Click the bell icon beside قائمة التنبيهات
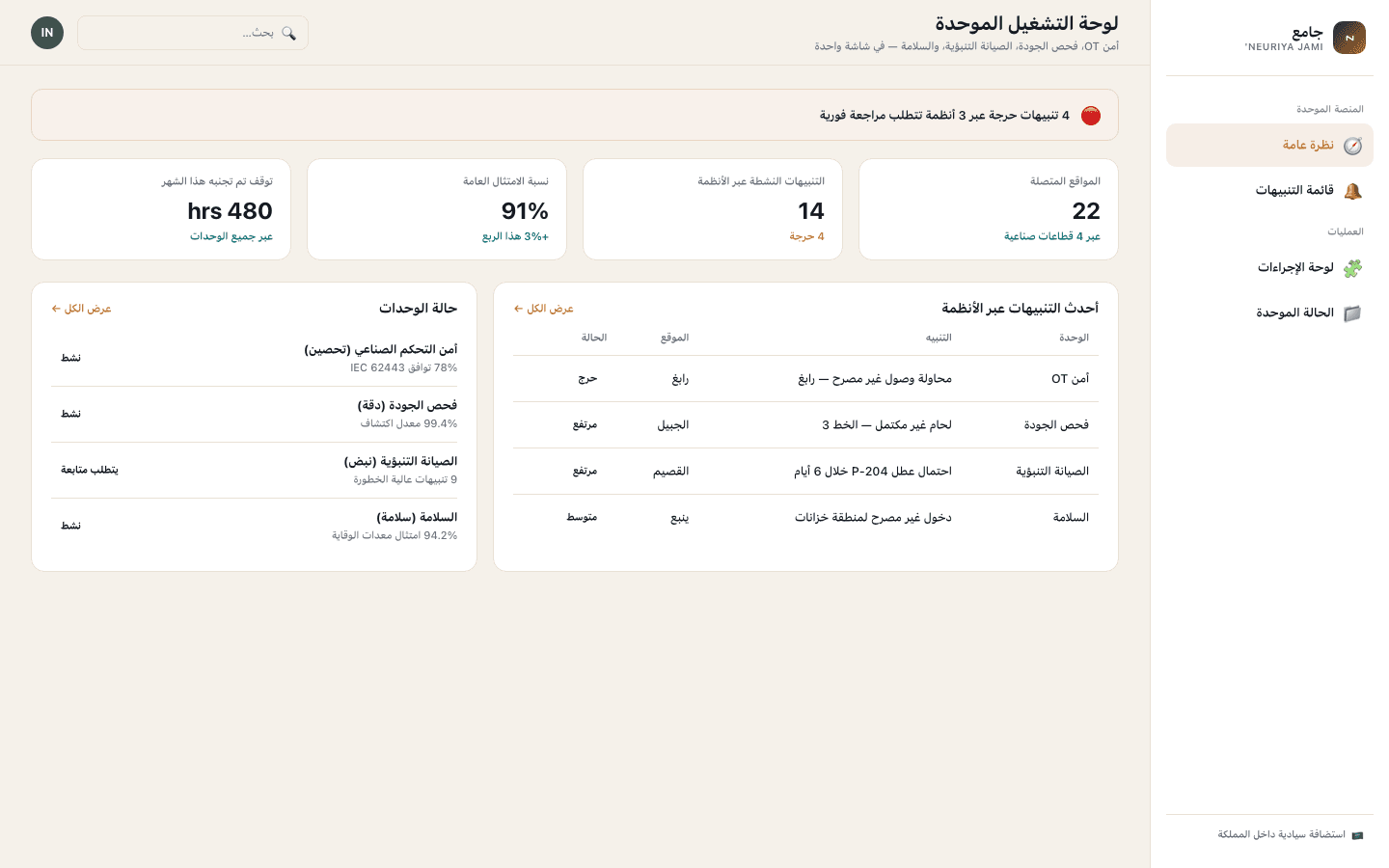Image resolution: width=1389 pixels, height=868 pixels. (1353, 191)
